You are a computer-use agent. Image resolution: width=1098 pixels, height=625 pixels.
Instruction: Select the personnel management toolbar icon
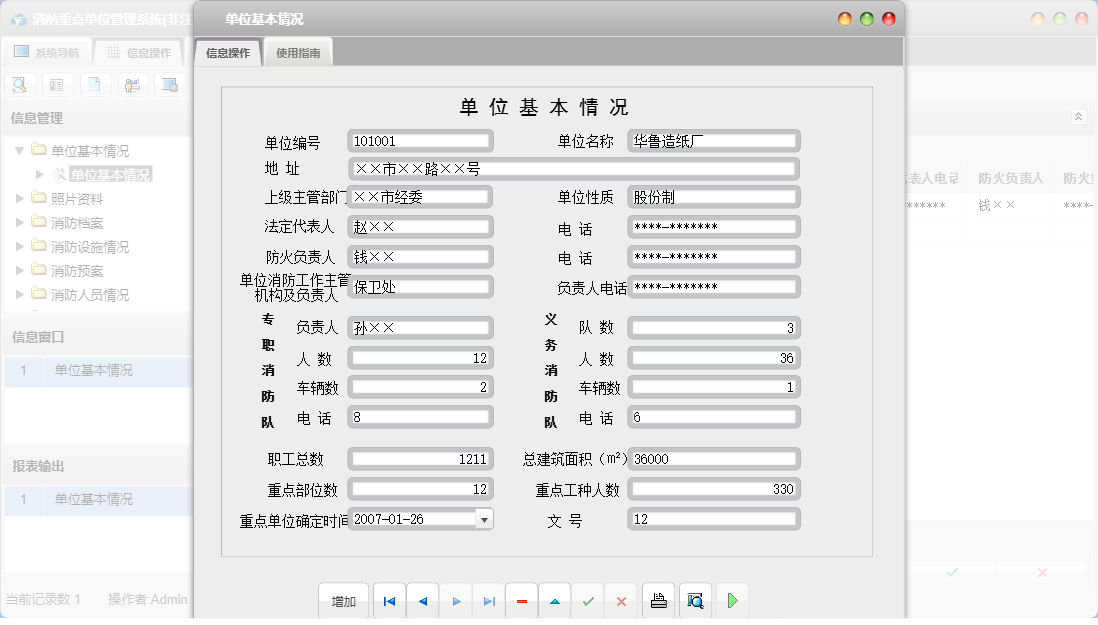point(131,84)
